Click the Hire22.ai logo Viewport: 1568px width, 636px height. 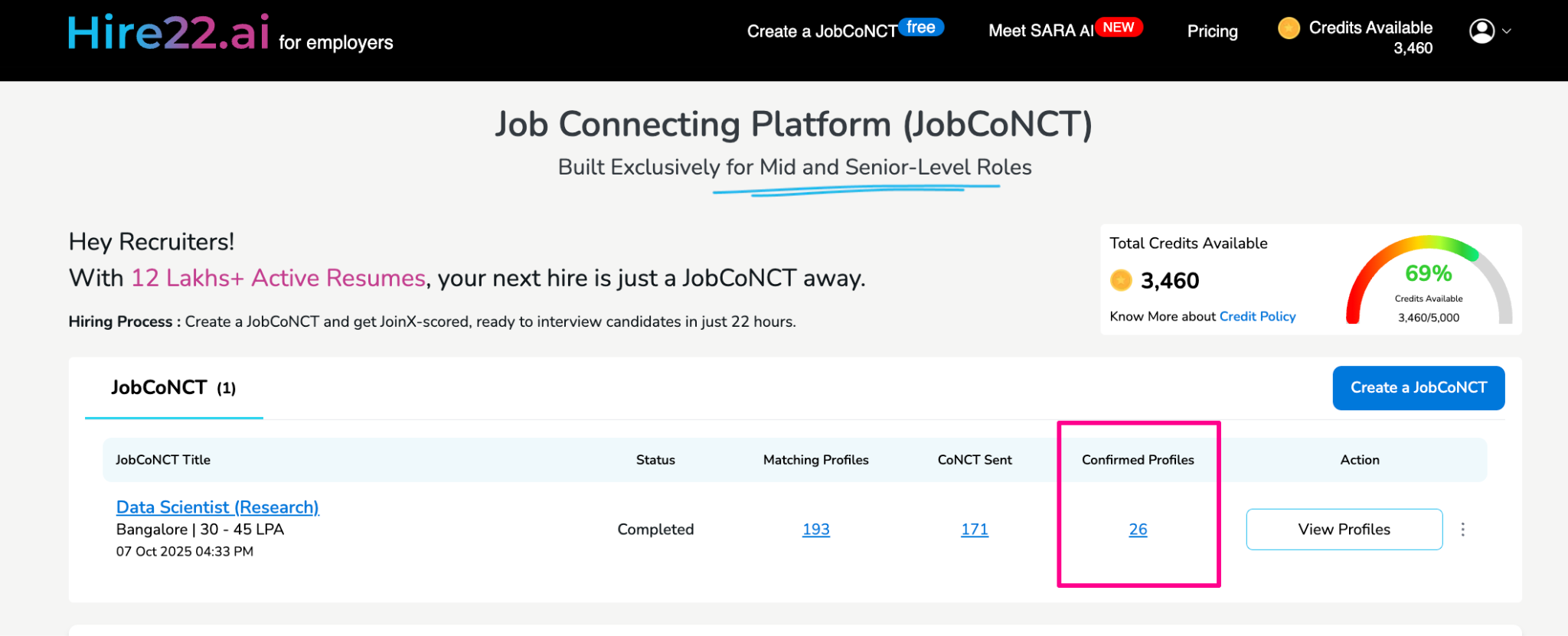click(x=168, y=34)
